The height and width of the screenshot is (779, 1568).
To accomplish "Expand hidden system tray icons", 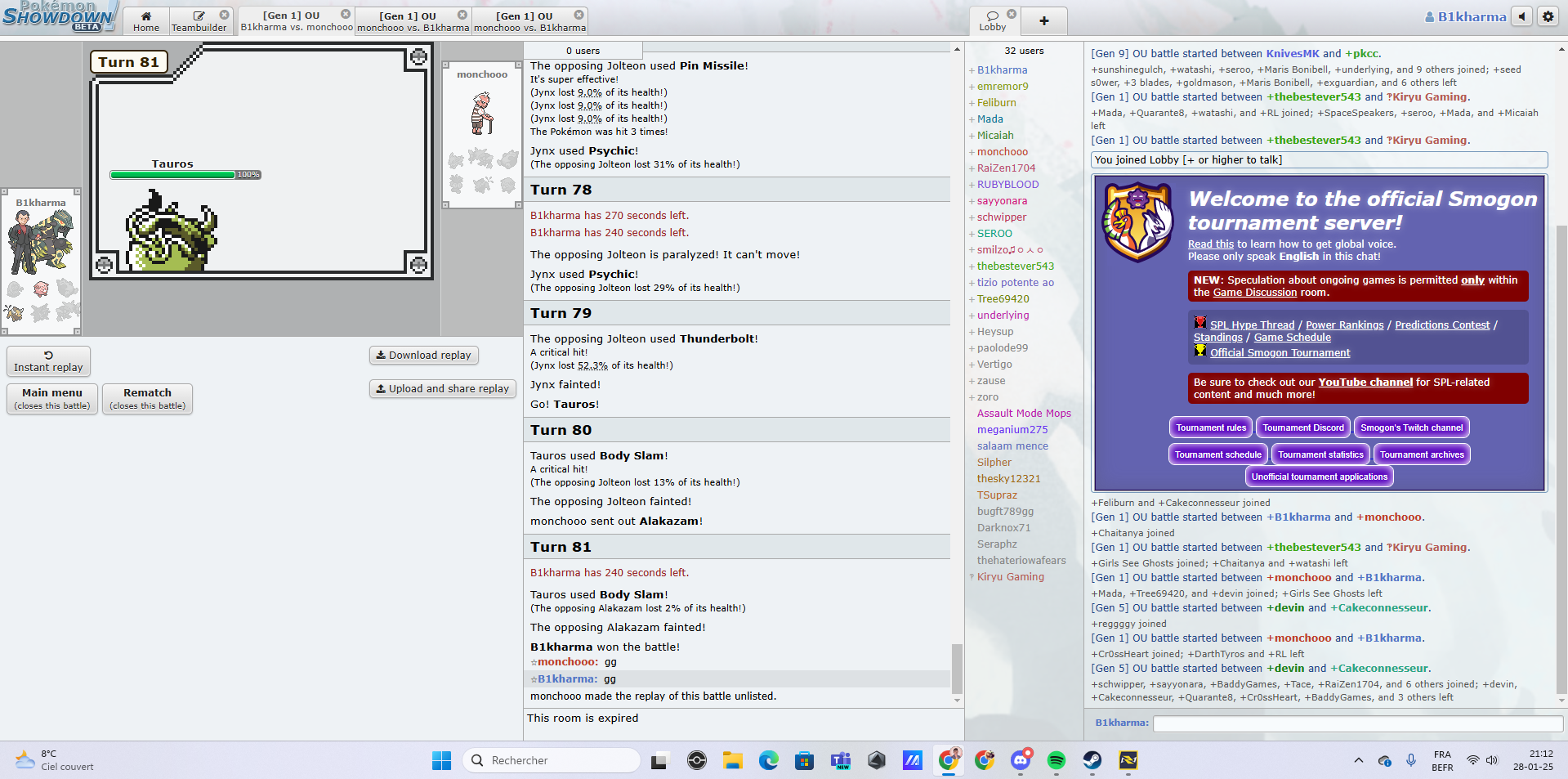I will 1358,760.
